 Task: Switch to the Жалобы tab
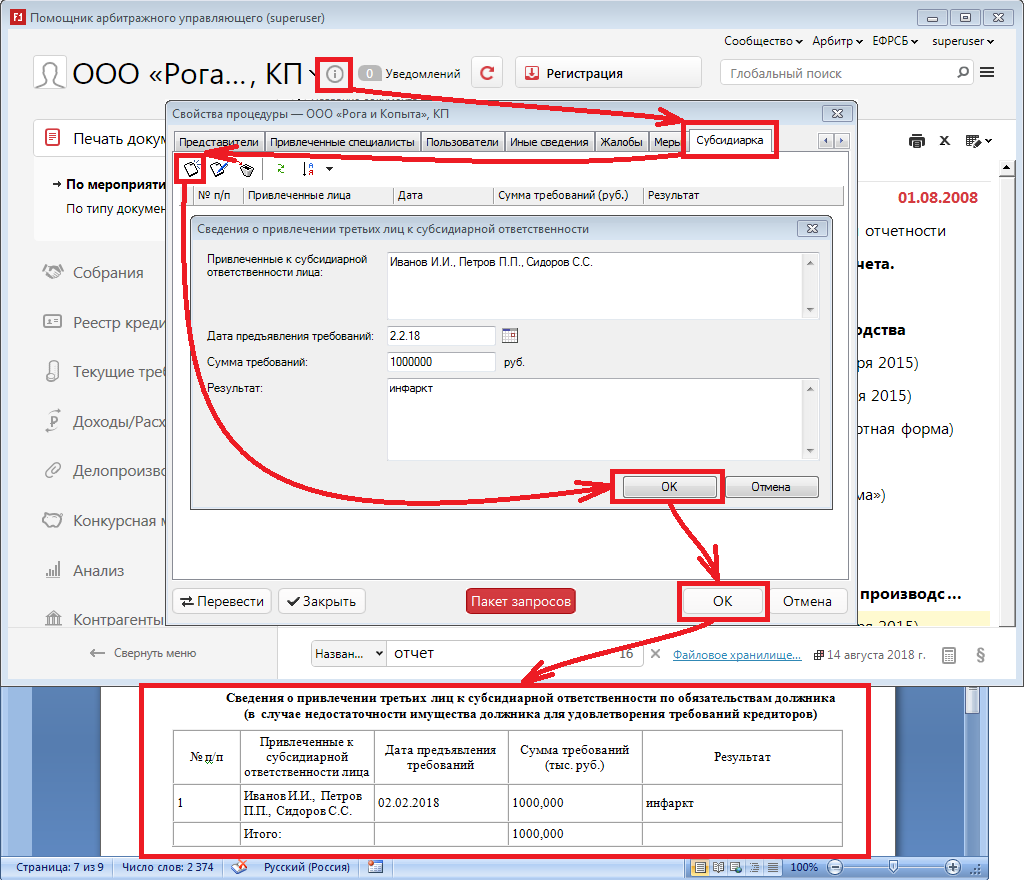621,142
